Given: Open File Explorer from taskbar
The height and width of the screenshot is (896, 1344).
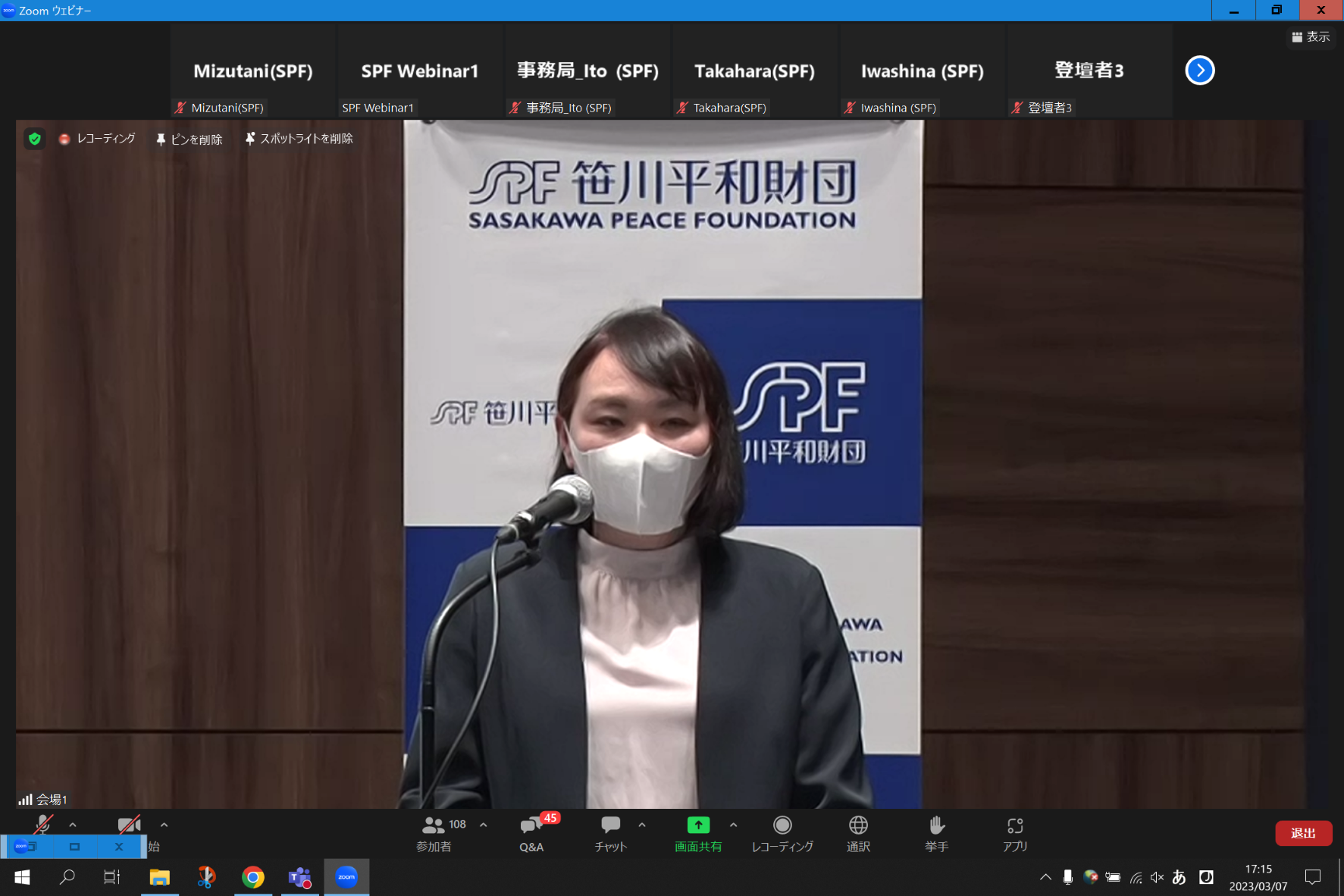Looking at the screenshot, I should coord(159,877).
